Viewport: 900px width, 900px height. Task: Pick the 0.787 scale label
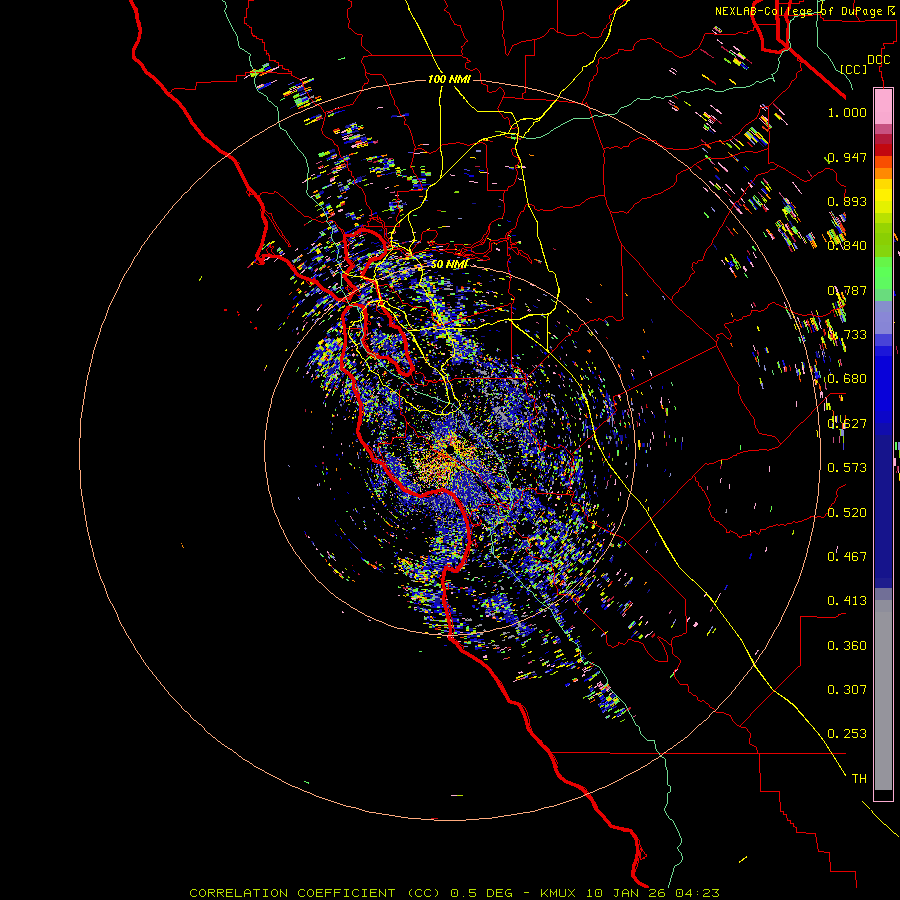(847, 290)
